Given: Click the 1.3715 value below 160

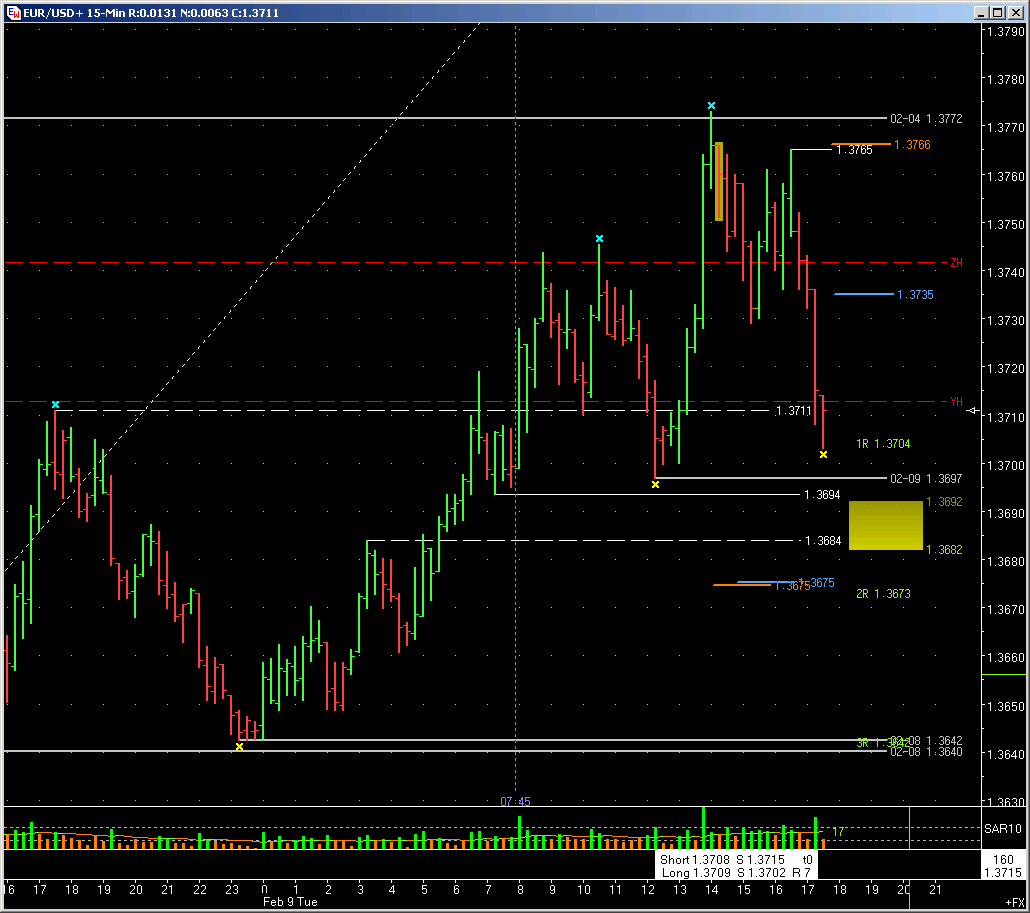Looking at the screenshot, I should click(1003, 873).
